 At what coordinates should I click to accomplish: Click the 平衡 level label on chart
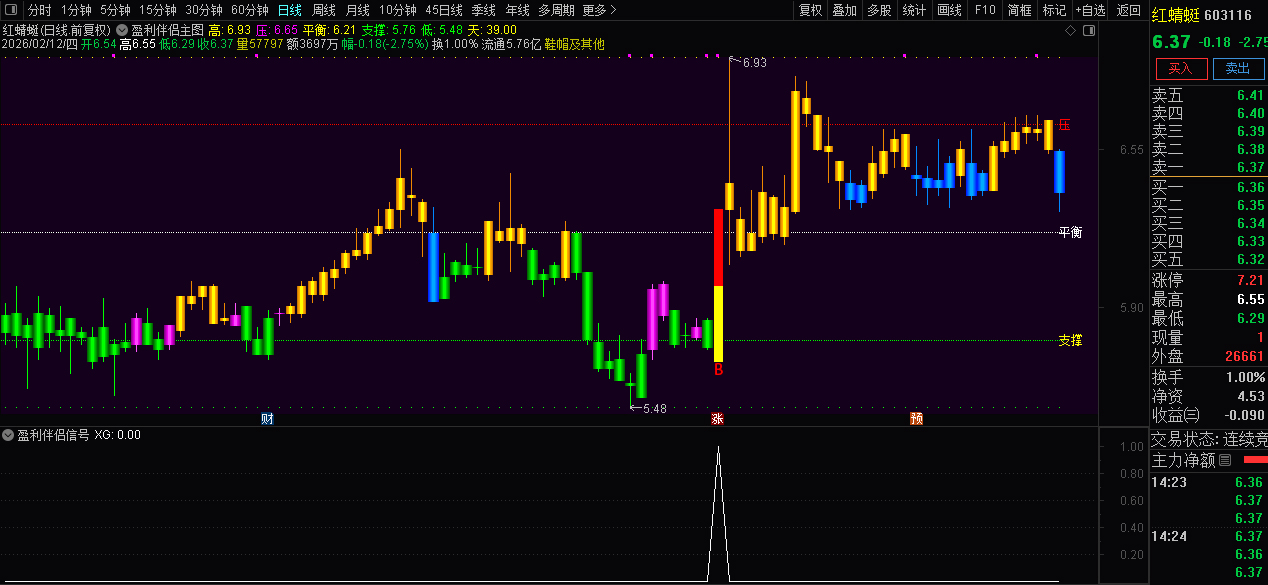[x=1070, y=232]
